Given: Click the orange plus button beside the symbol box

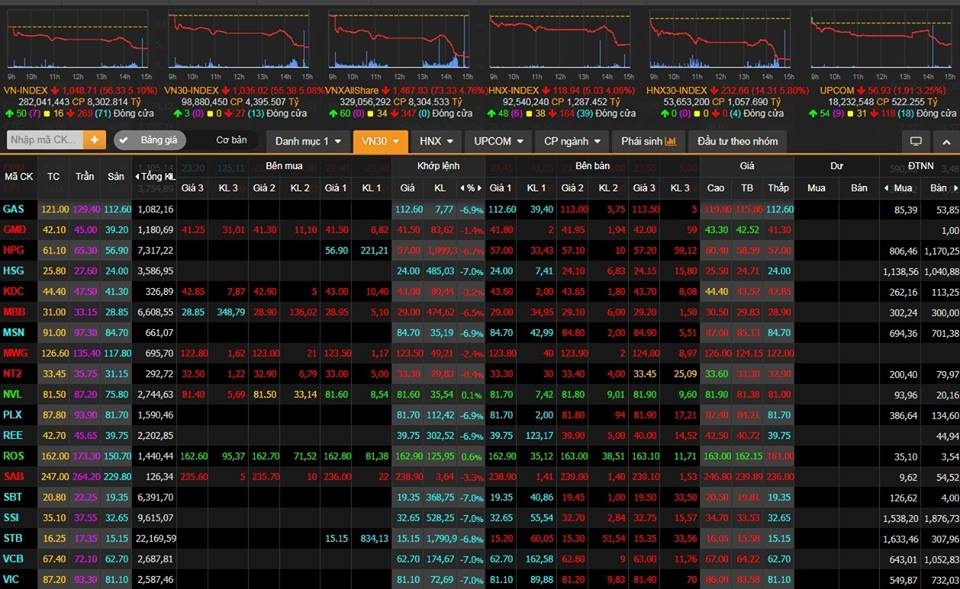Looking at the screenshot, I should click(x=94, y=140).
